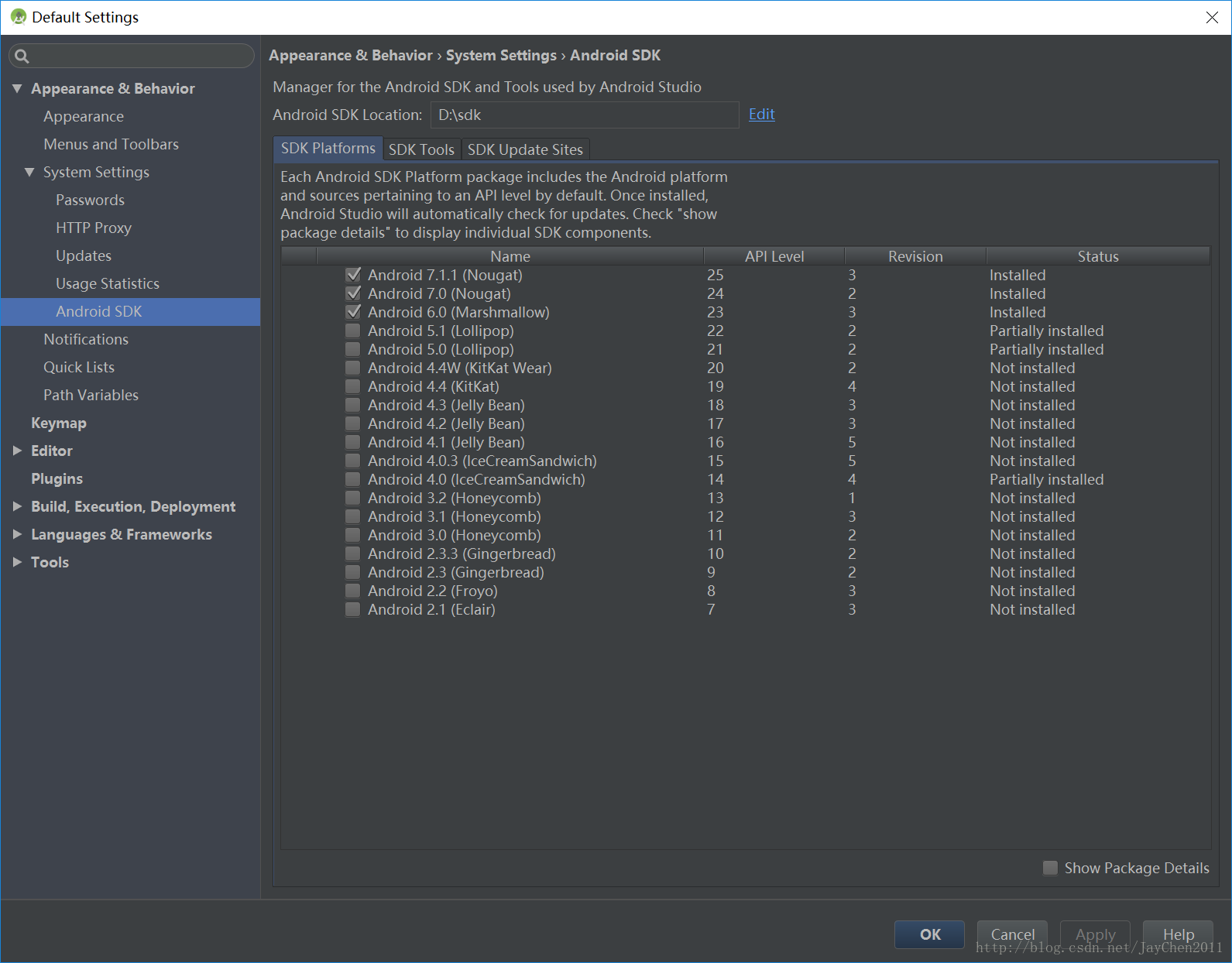Viewport: 1232px width, 963px height.
Task: Open Quick Lists settings
Action: click(79, 367)
